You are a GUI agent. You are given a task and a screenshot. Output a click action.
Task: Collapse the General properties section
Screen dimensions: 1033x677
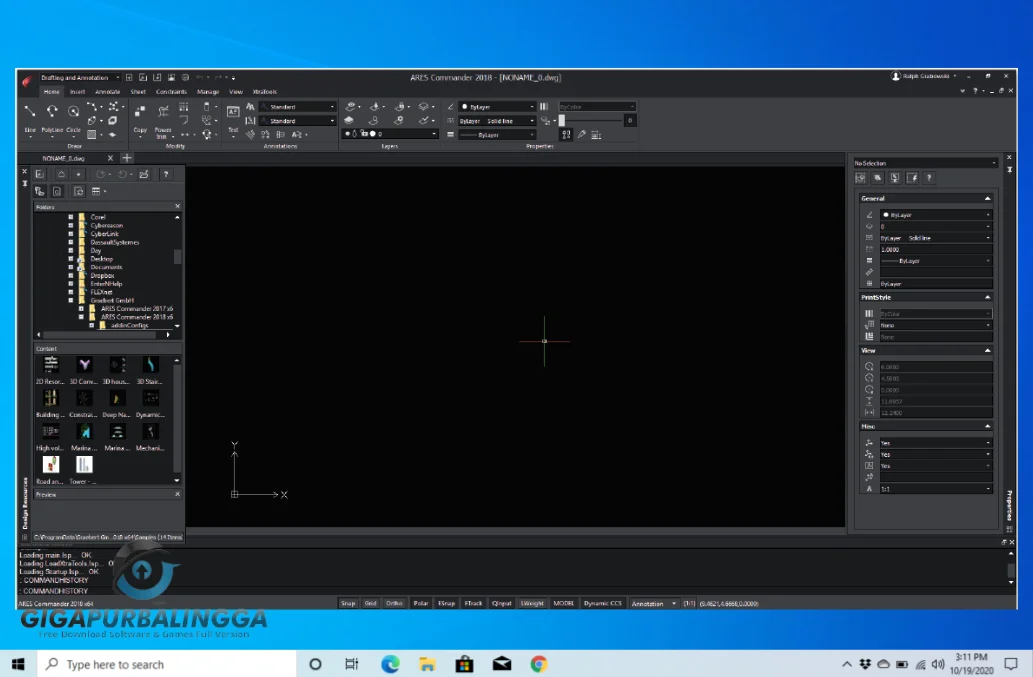[x=987, y=198]
